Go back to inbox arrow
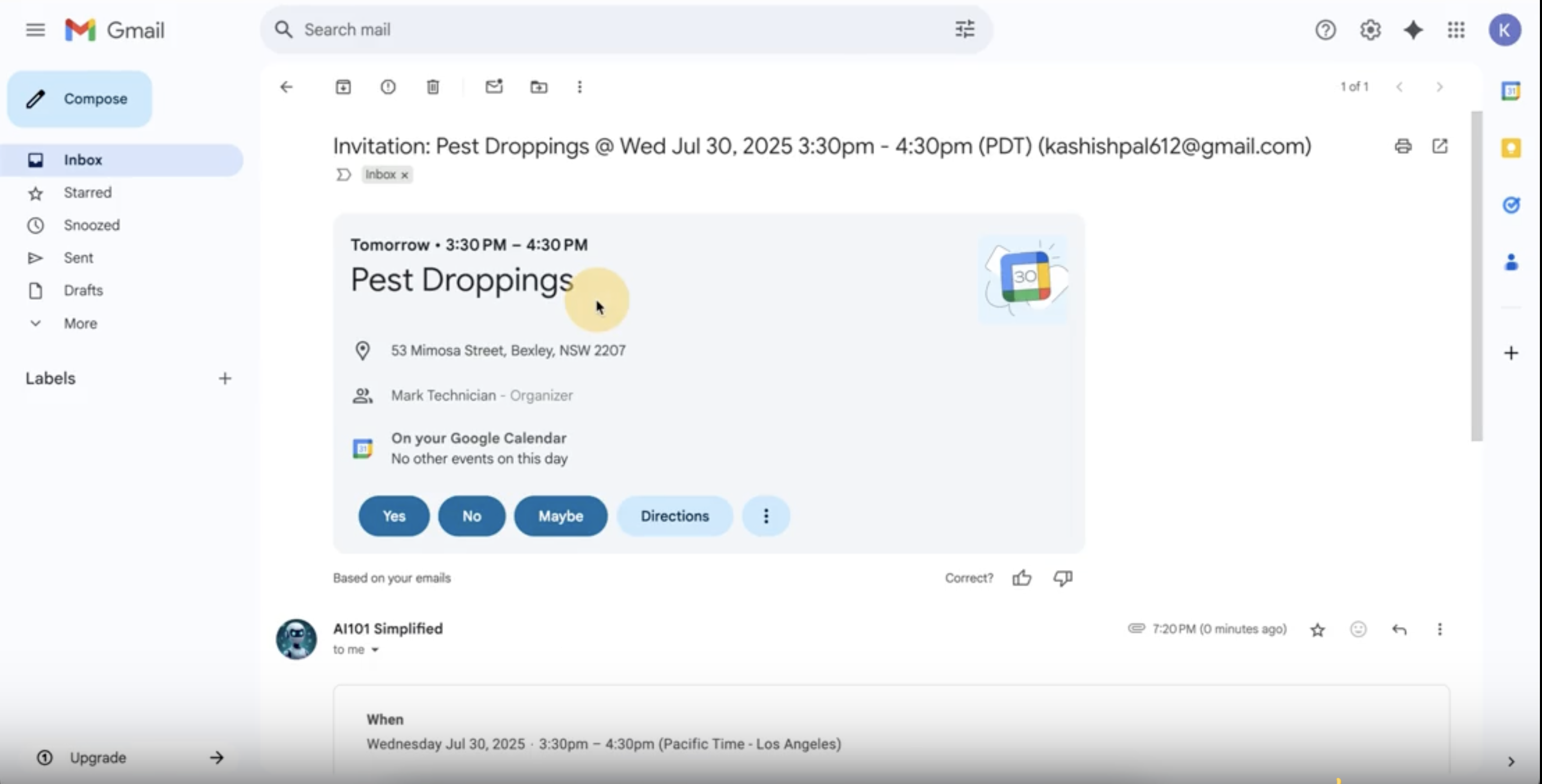 287,87
